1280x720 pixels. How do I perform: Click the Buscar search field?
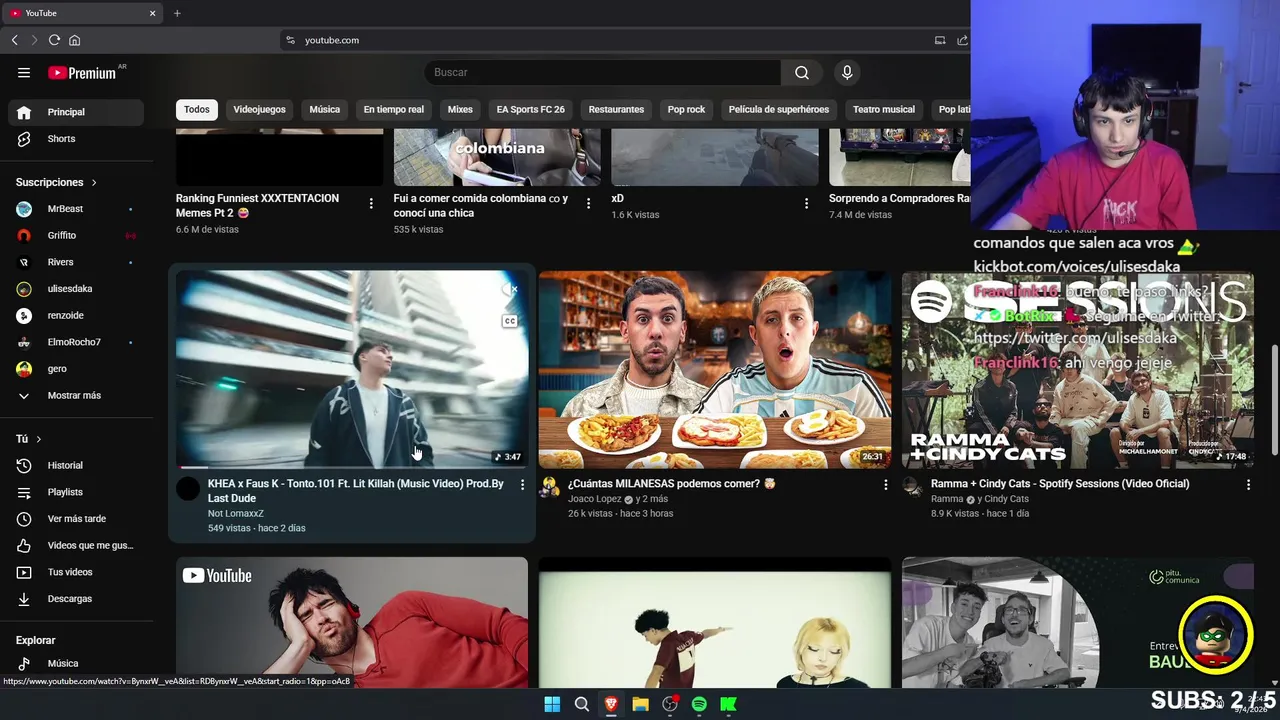[603, 72]
